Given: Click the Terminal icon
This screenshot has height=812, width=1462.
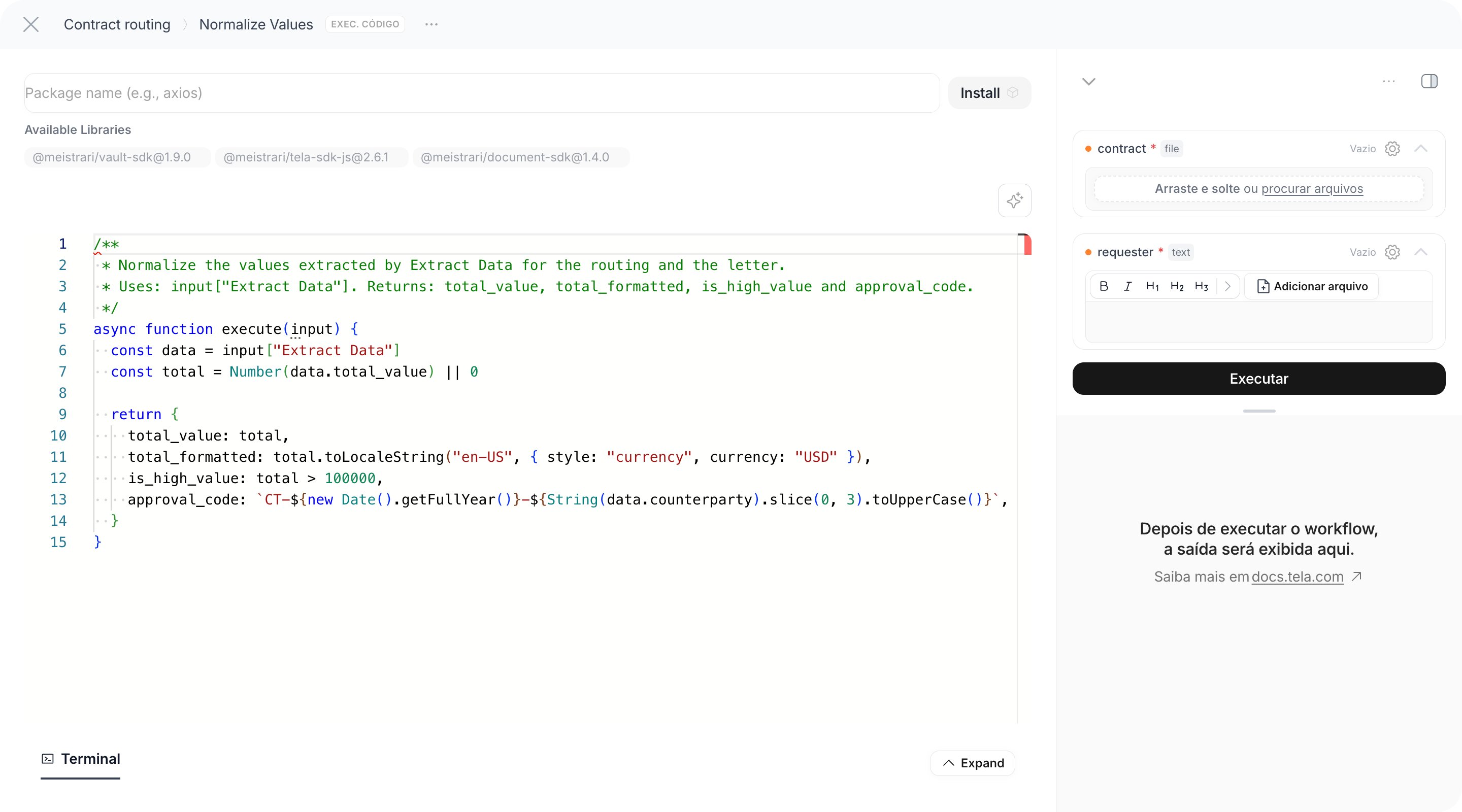Looking at the screenshot, I should coord(48,759).
